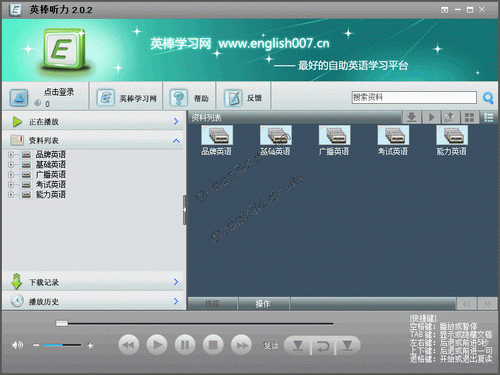Select 基础英语 in the tree
500x375 pixels.
pos(51,164)
